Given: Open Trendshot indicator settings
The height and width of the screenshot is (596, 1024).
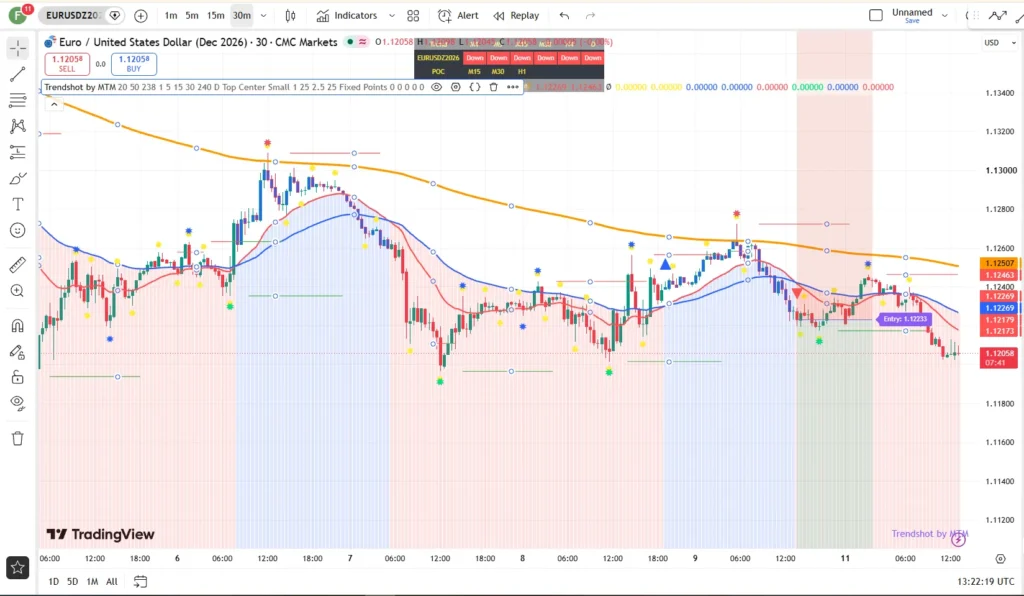Looking at the screenshot, I should pos(456,87).
